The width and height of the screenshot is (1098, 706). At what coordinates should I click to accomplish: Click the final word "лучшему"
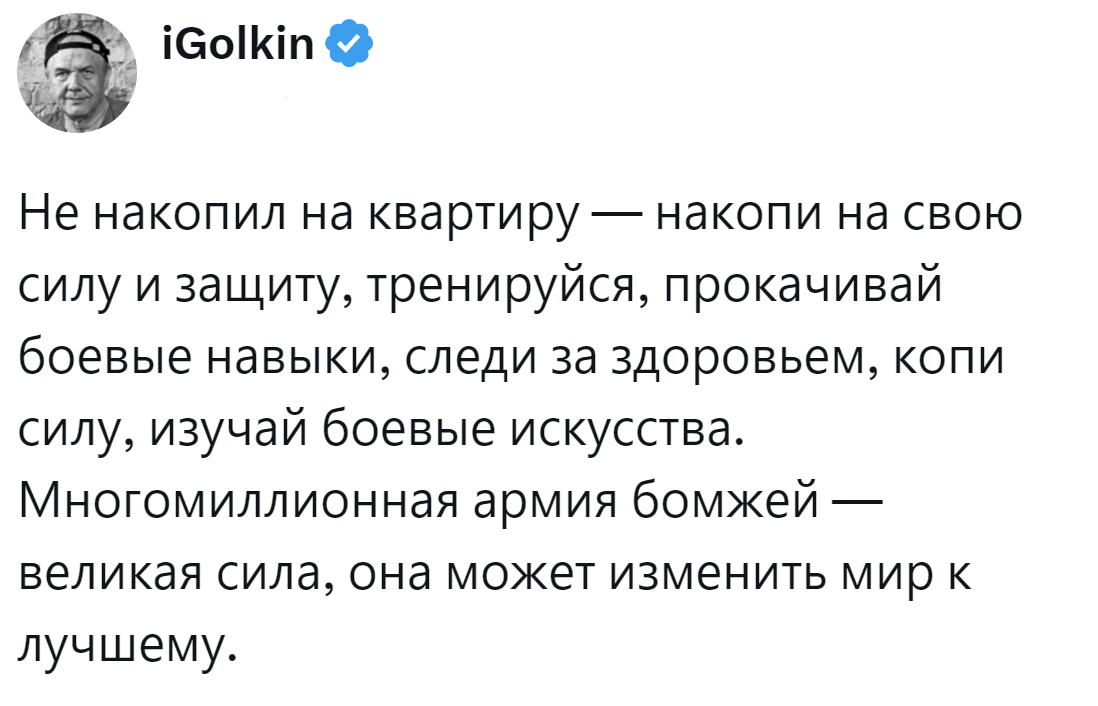click(x=124, y=645)
